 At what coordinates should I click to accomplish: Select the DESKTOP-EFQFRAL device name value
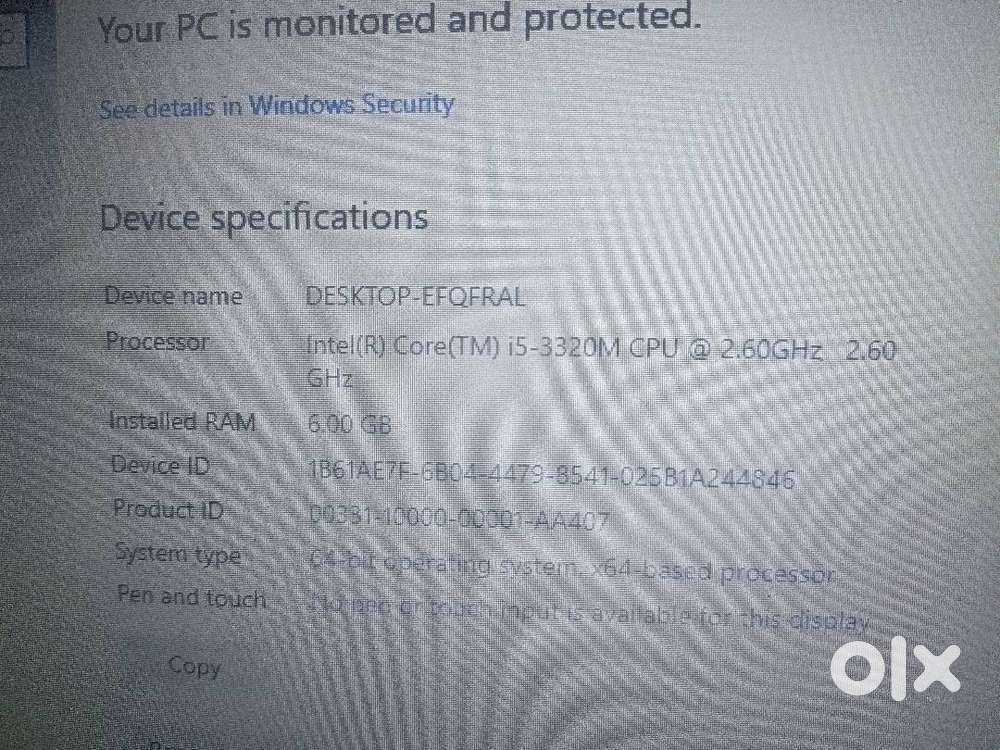pos(415,297)
